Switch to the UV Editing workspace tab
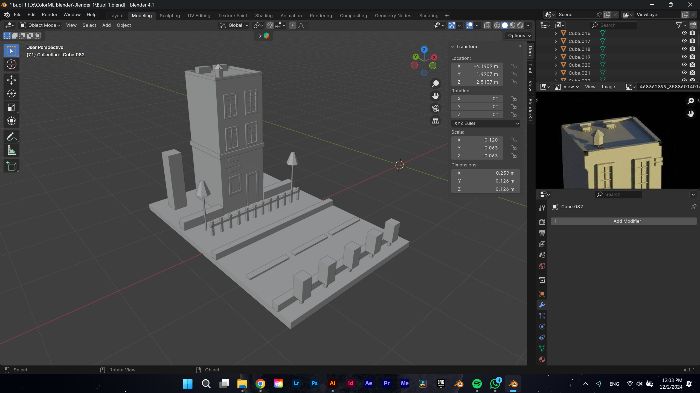Viewport: 700px width, 393px height. click(x=199, y=15)
